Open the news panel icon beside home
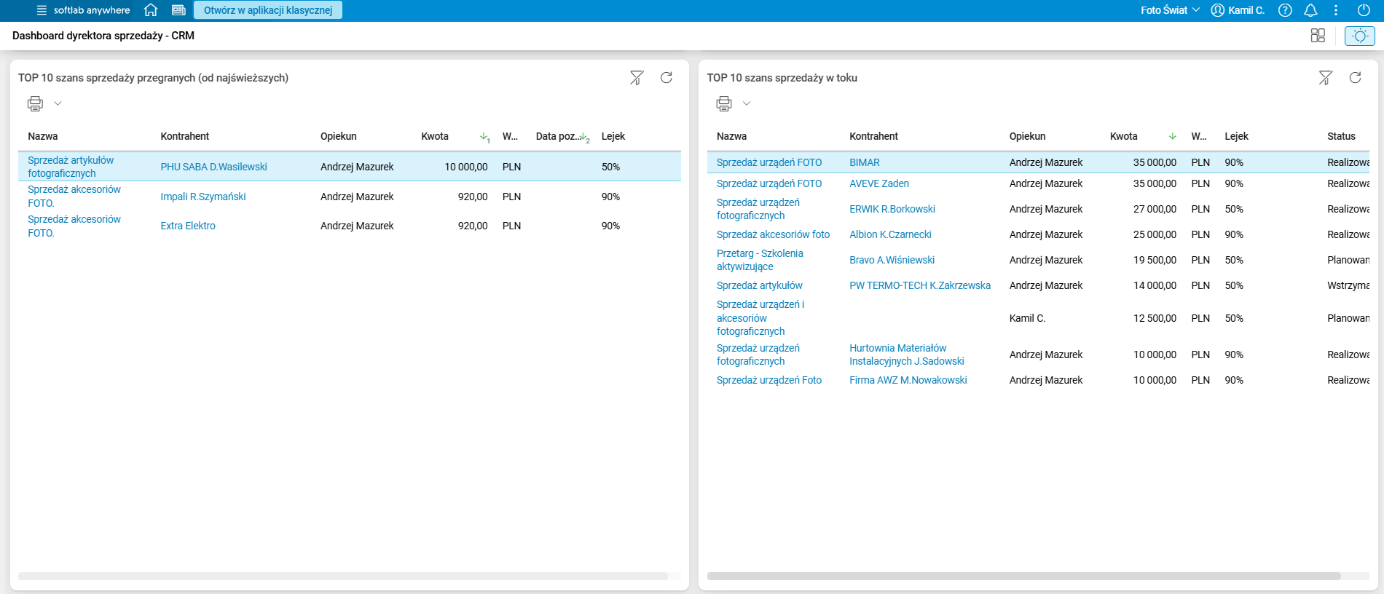 tap(179, 10)
